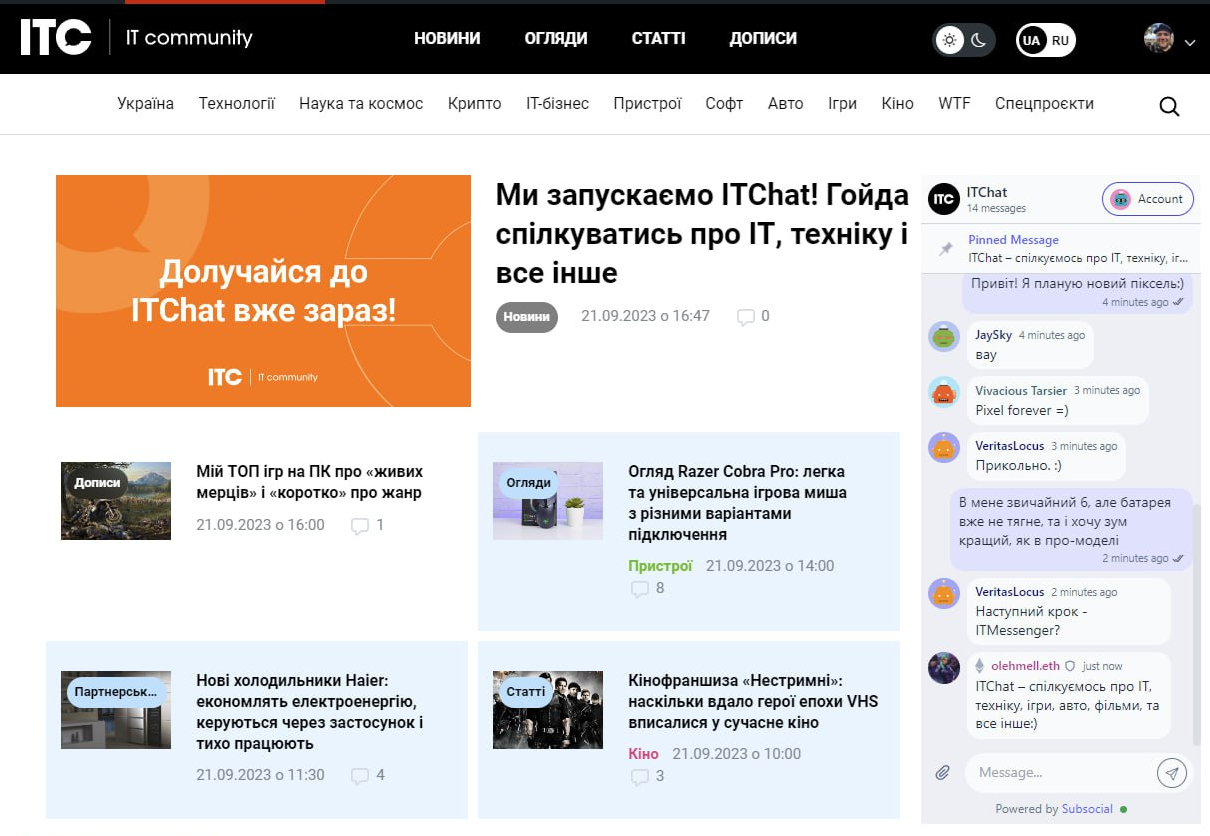Select the Пристрої category in navigation
This screenshot has width=1210, height=836.
pyautogui.click(x=647, y=104)
